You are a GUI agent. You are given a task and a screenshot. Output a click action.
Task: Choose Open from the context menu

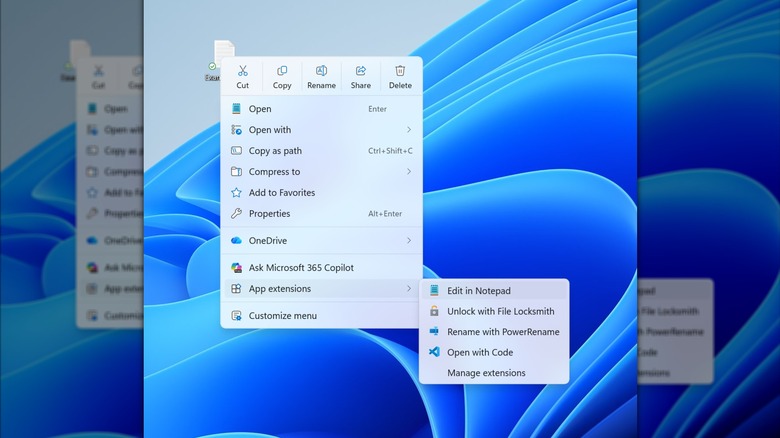point(321,109)
